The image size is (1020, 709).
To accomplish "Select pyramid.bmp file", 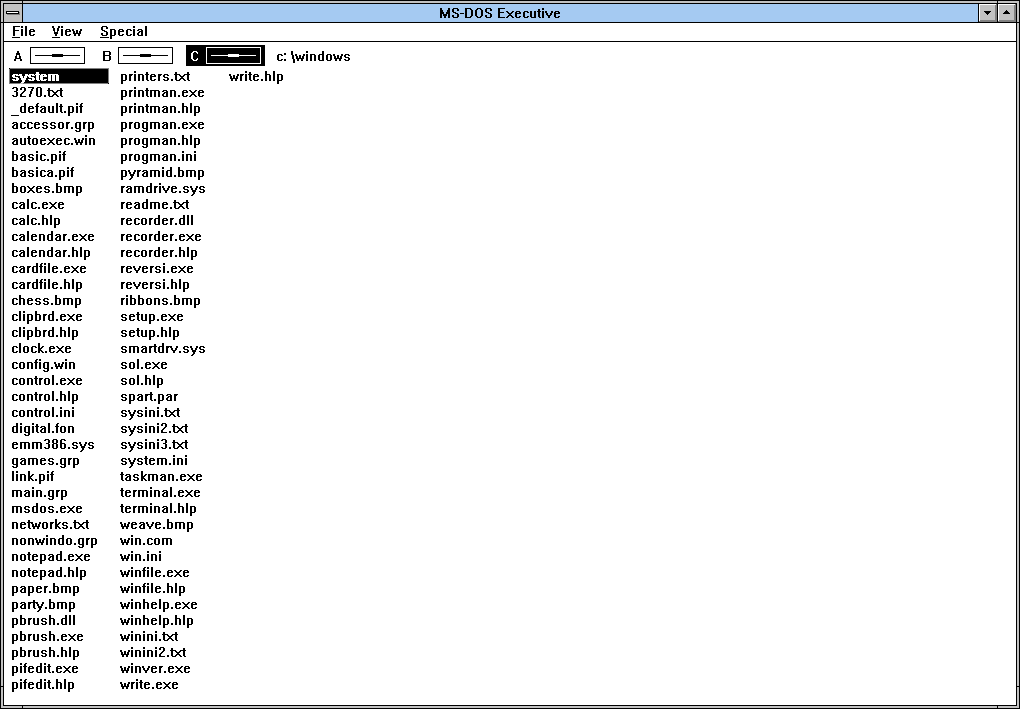I will click(x=162, y=172).
